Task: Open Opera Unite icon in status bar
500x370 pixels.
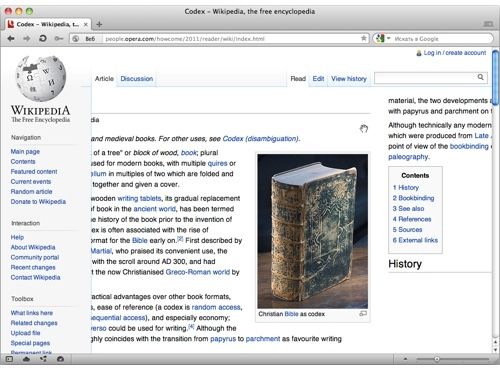Action: point(43,359)
